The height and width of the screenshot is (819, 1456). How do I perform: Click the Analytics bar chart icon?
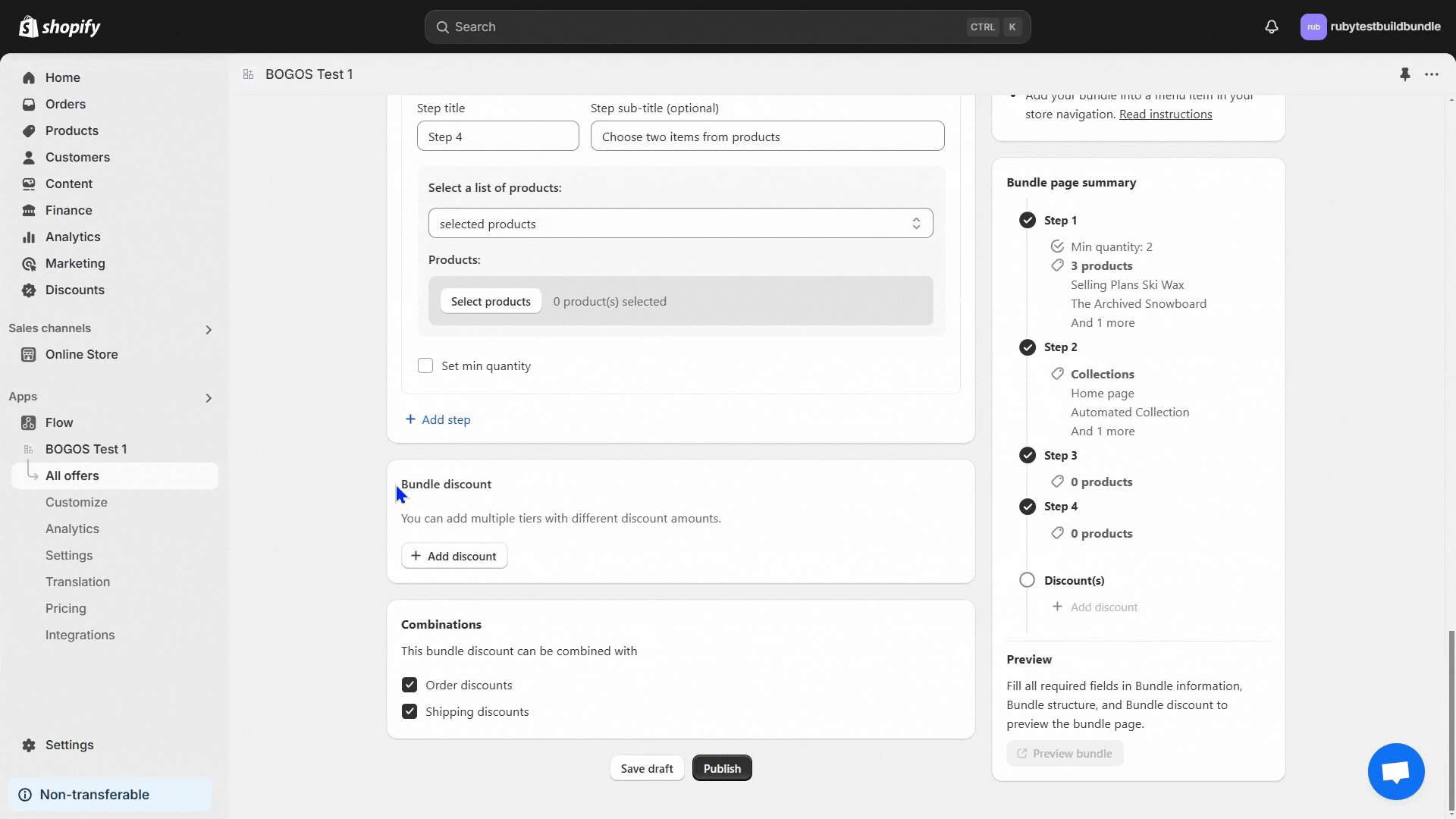point(29,237)
